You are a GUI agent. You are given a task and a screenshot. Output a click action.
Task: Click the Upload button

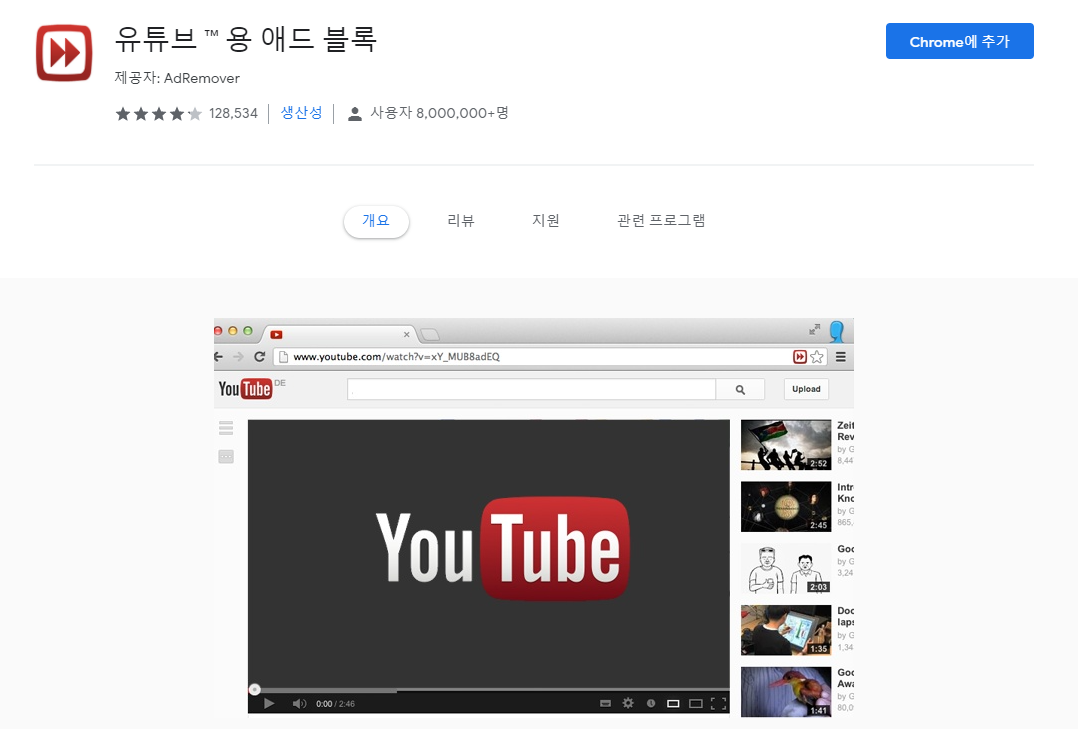pos(806,389)
